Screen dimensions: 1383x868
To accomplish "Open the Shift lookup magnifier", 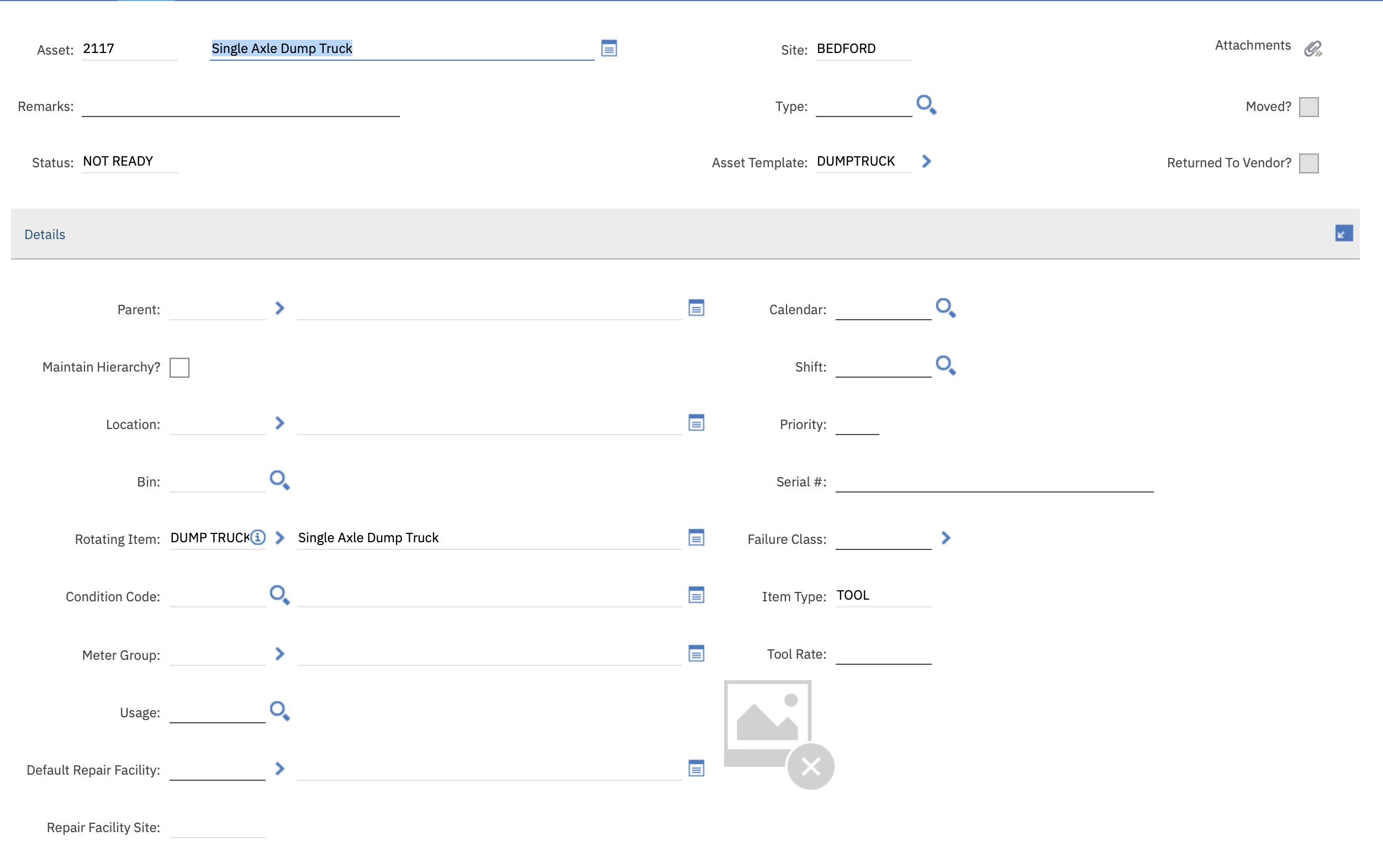I will (x=945, y=366).
